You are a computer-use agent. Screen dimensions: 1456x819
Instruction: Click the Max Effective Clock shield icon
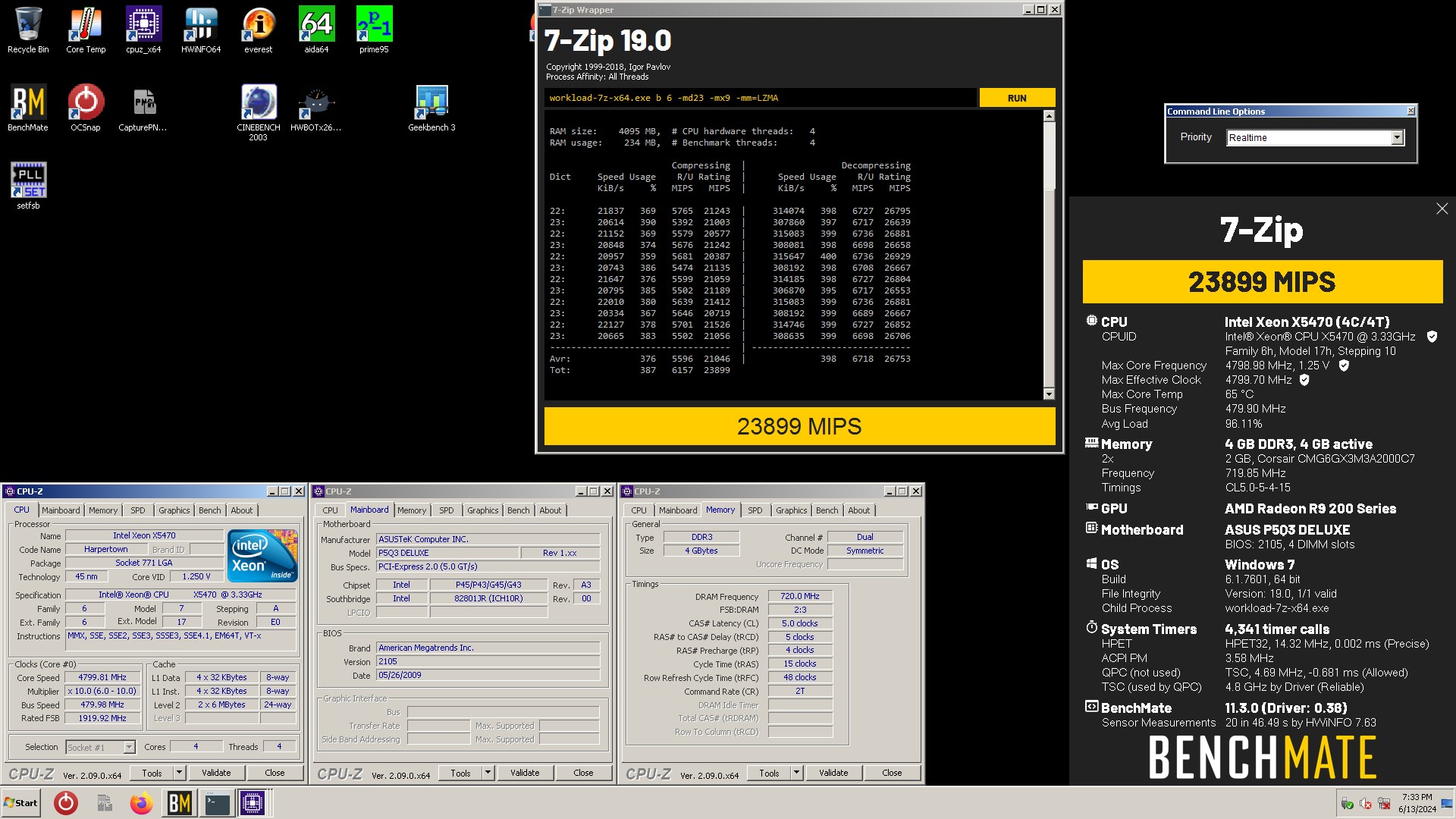1304,380
